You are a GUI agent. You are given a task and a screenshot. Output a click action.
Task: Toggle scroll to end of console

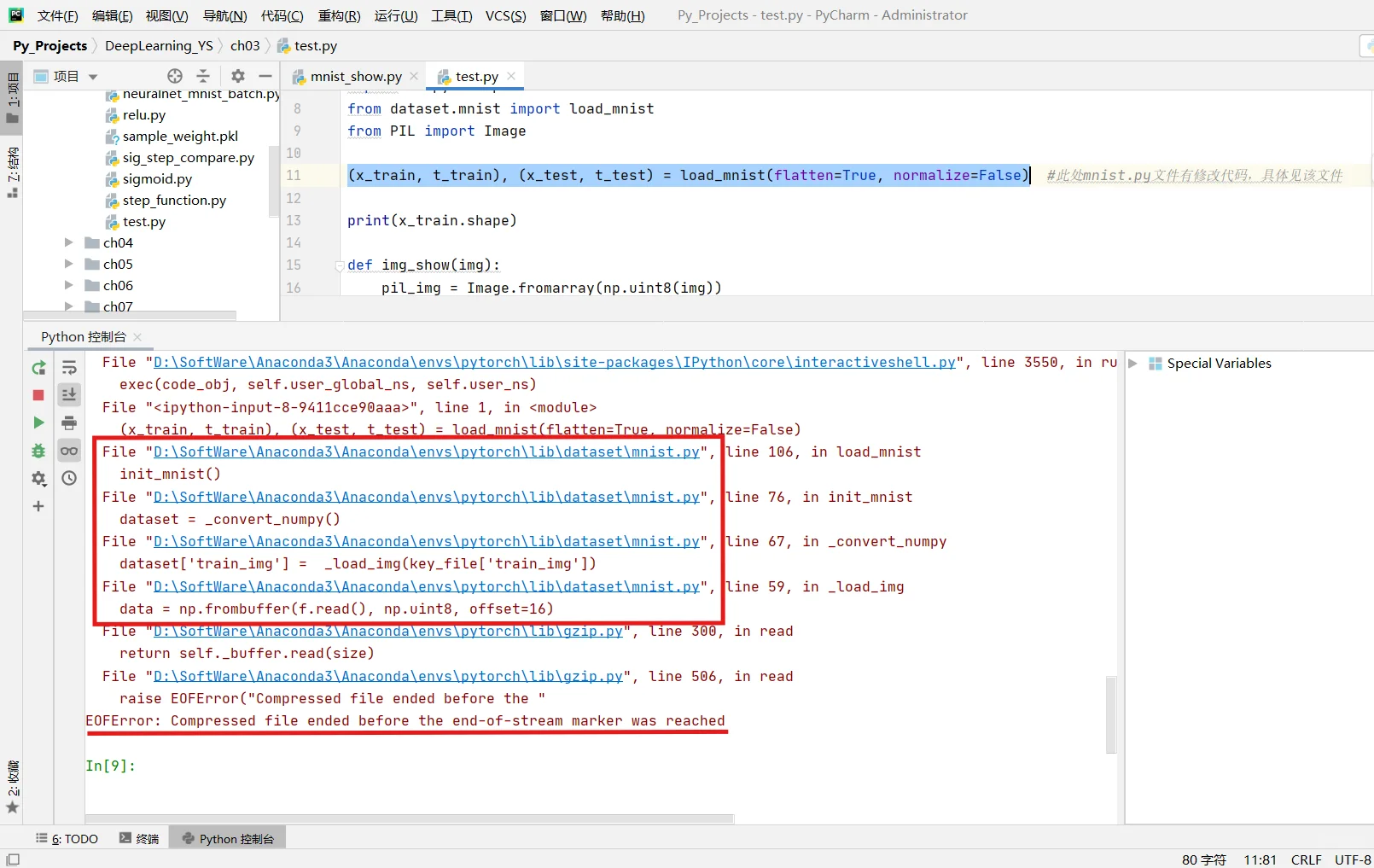click(69, 394)
